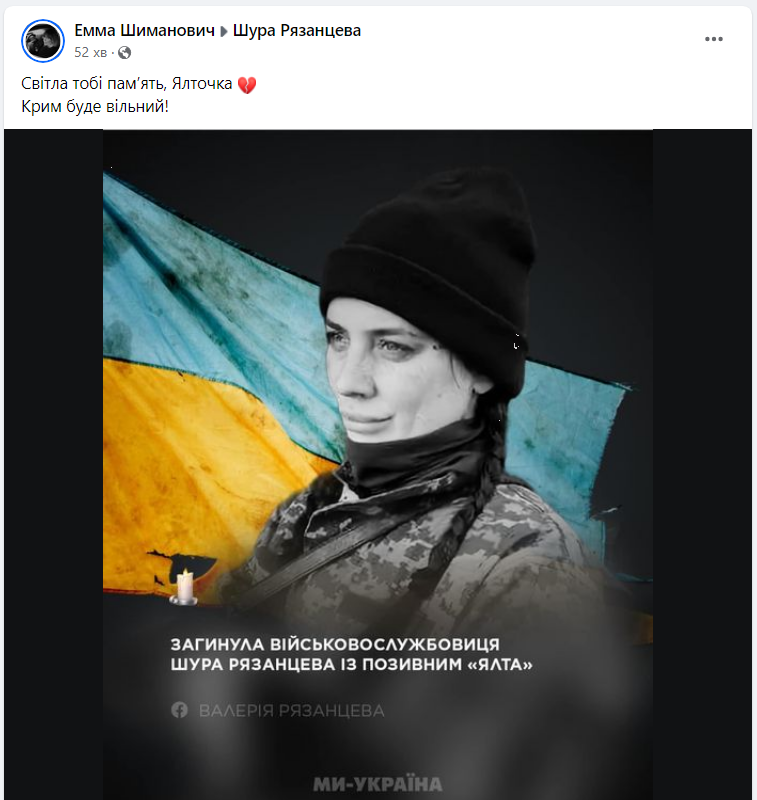Click the public globe audience icon
The width and height of the screenshot is (757, 800).
124,53
